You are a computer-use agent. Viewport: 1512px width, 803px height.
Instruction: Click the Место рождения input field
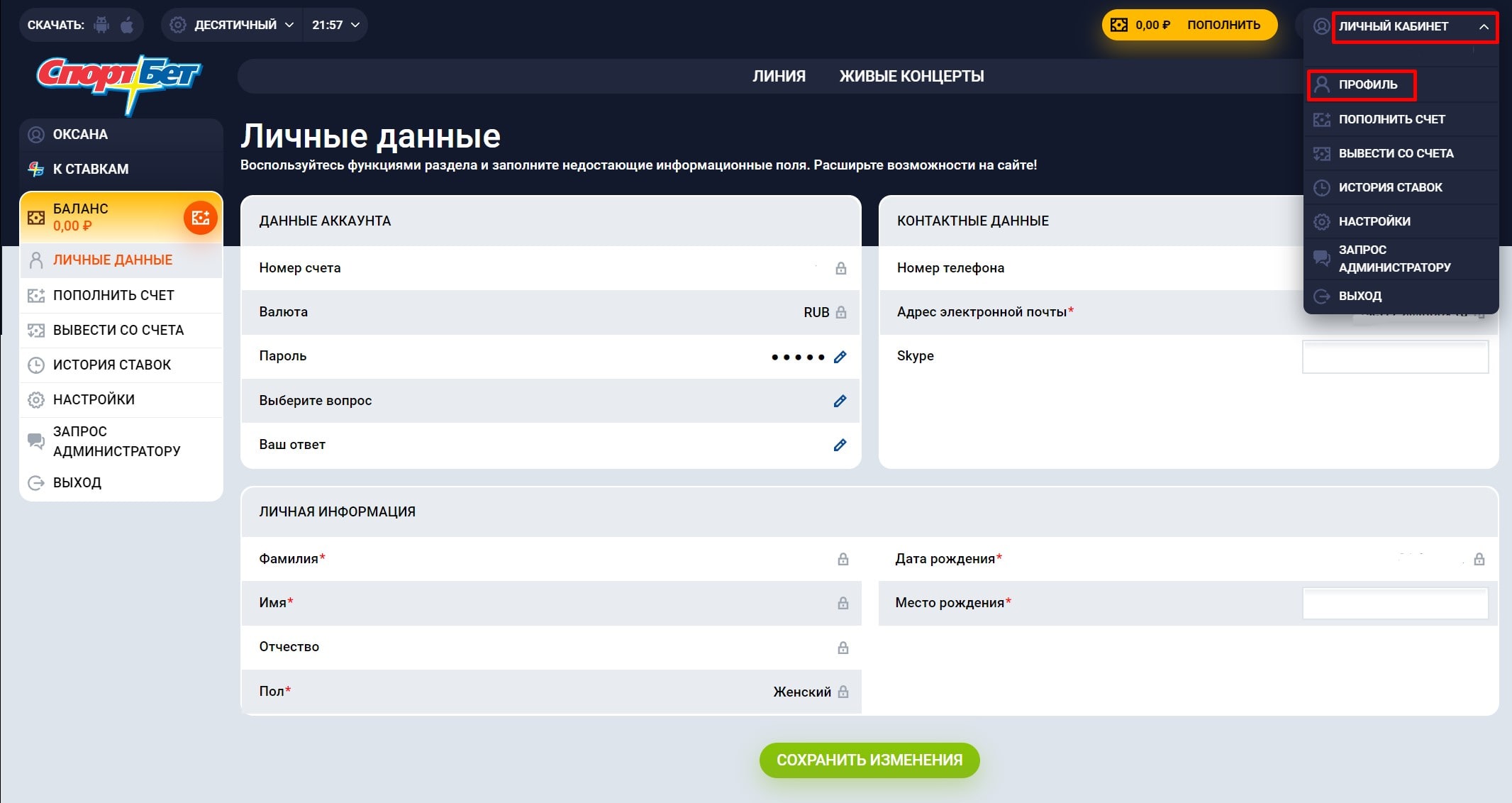pos(1394,604)
